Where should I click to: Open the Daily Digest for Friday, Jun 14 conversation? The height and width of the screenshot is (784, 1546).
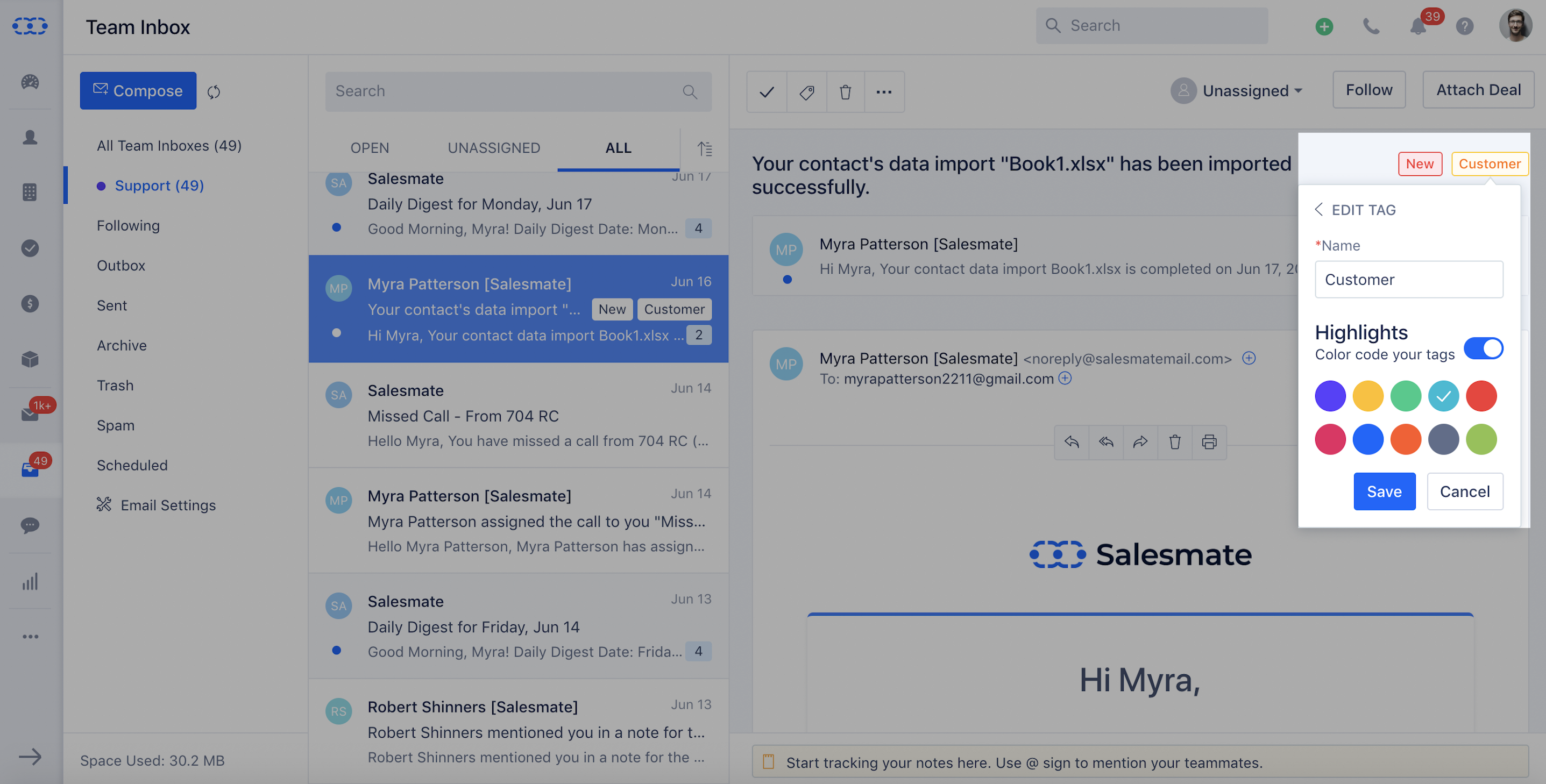pos(519,626)
